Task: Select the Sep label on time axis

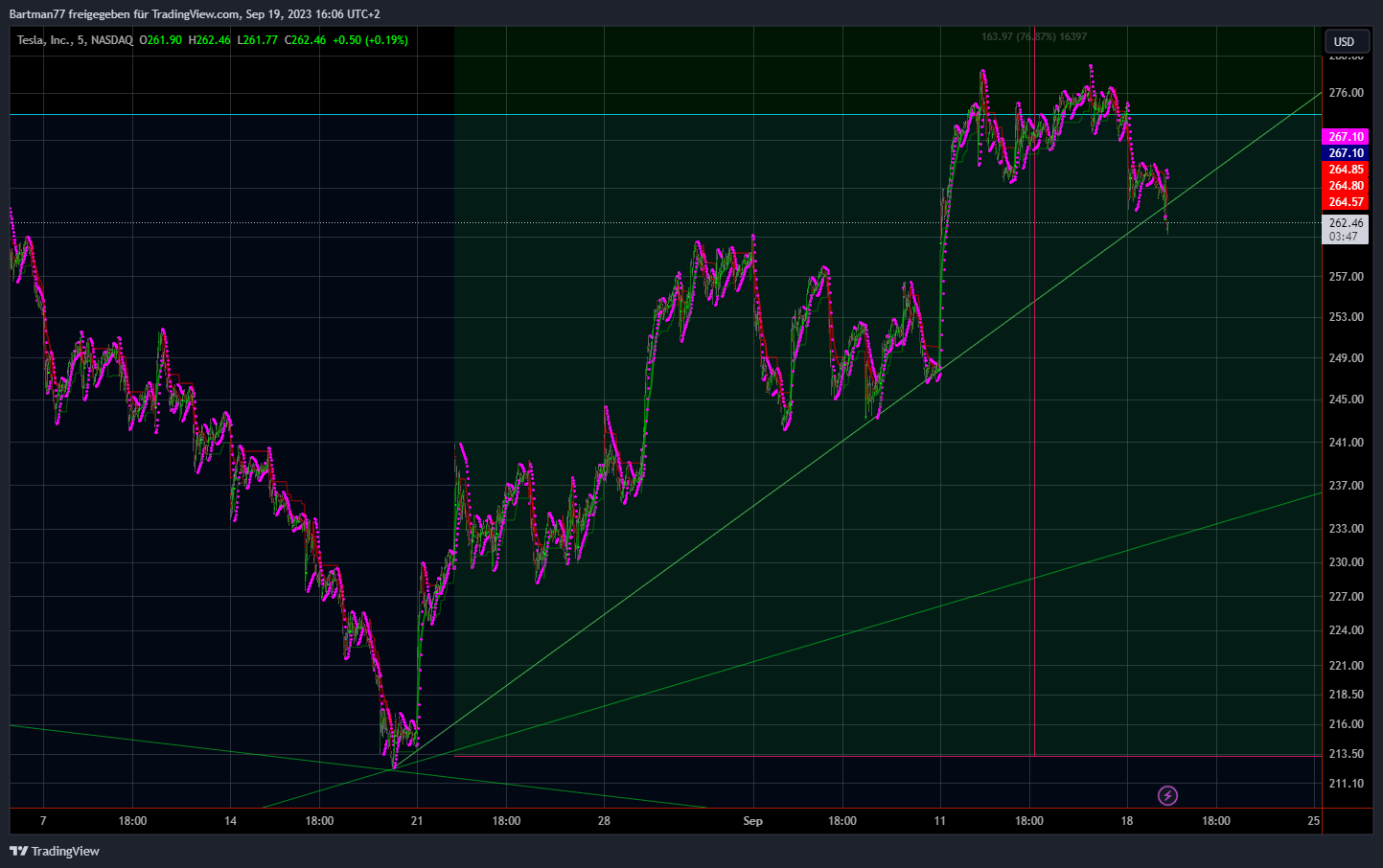Action: click(753, 821)
